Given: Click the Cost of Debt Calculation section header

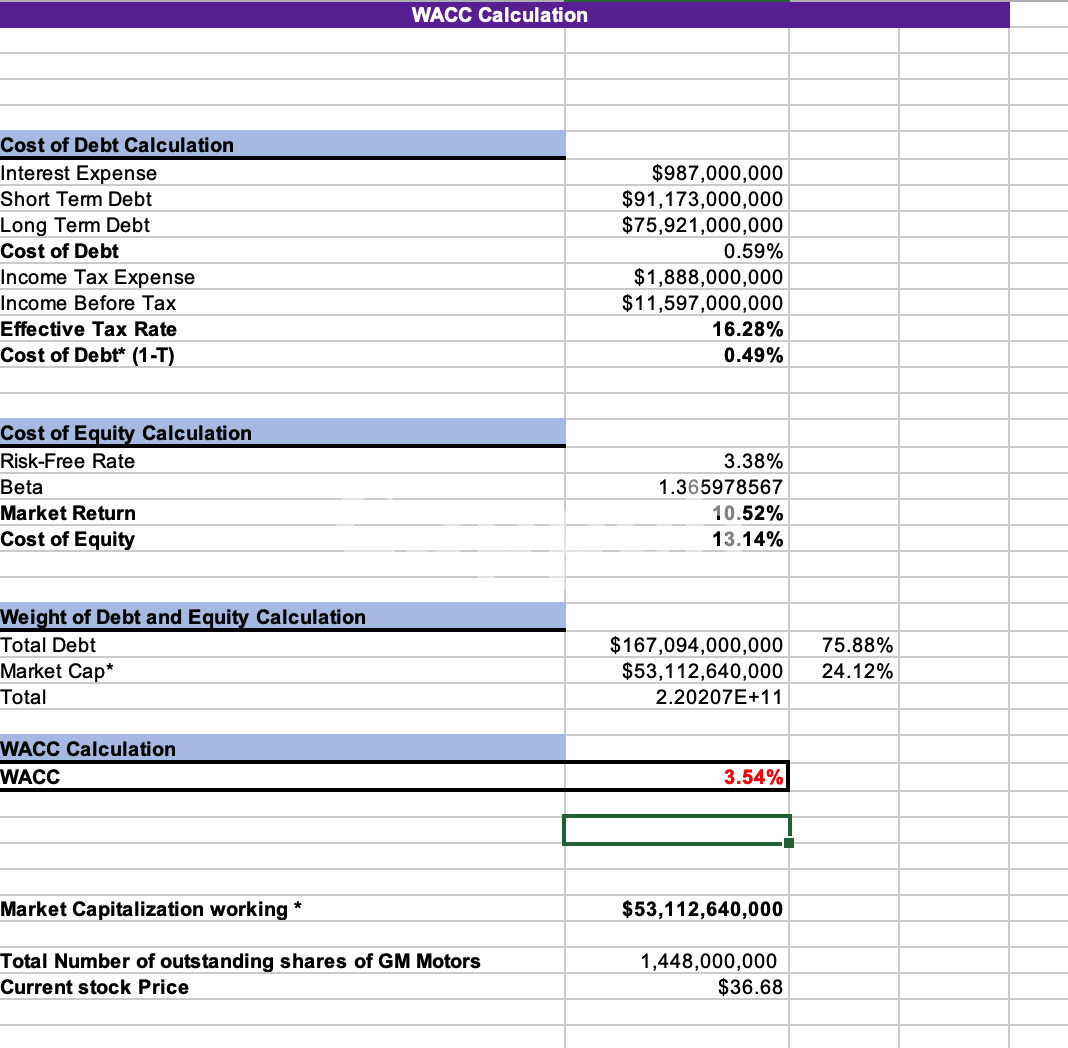Looking at the screenshot, I should [118, 145].
